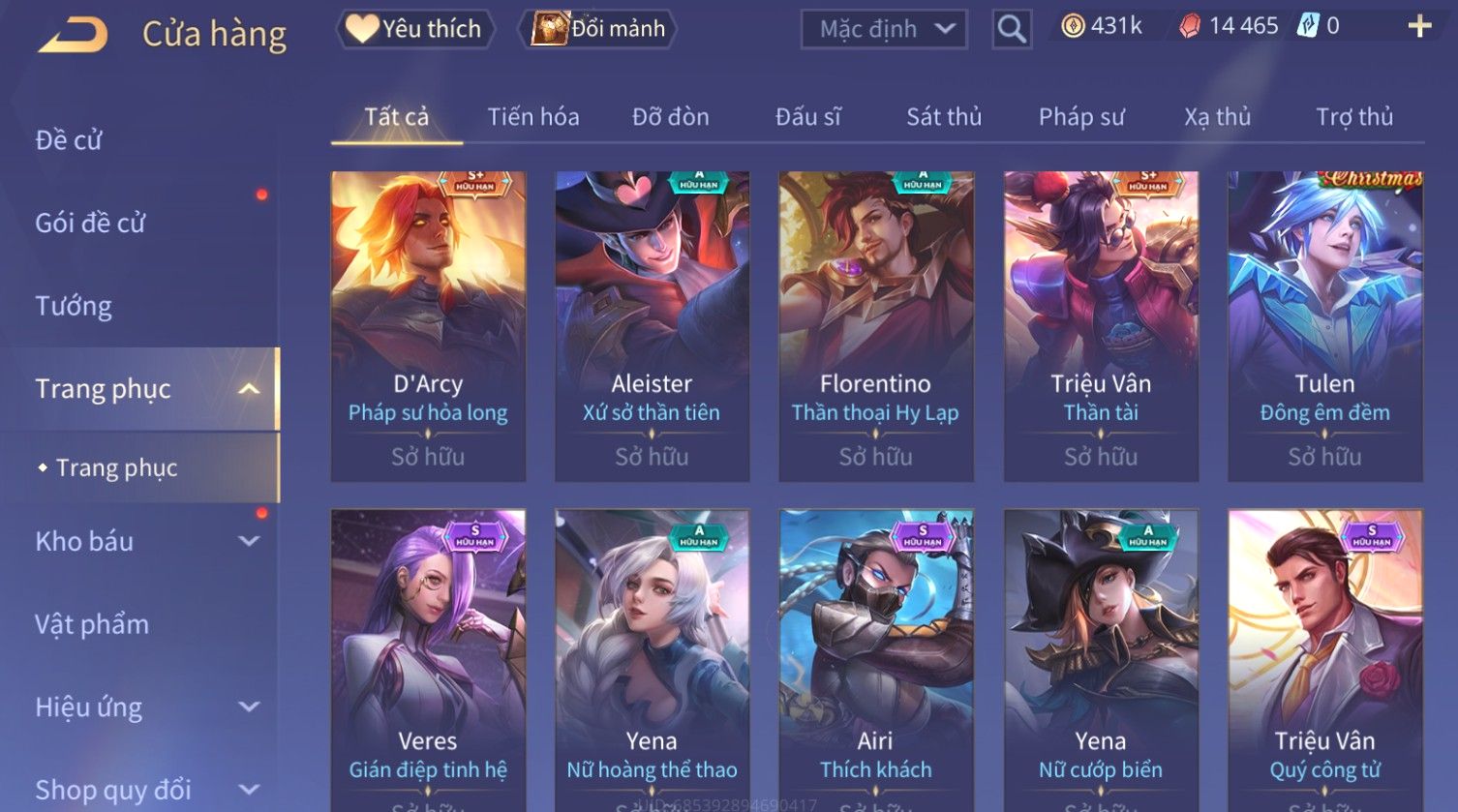Switch to the Sát thủ tab
Screen dimensions: 1458x812
pos(944,117)
